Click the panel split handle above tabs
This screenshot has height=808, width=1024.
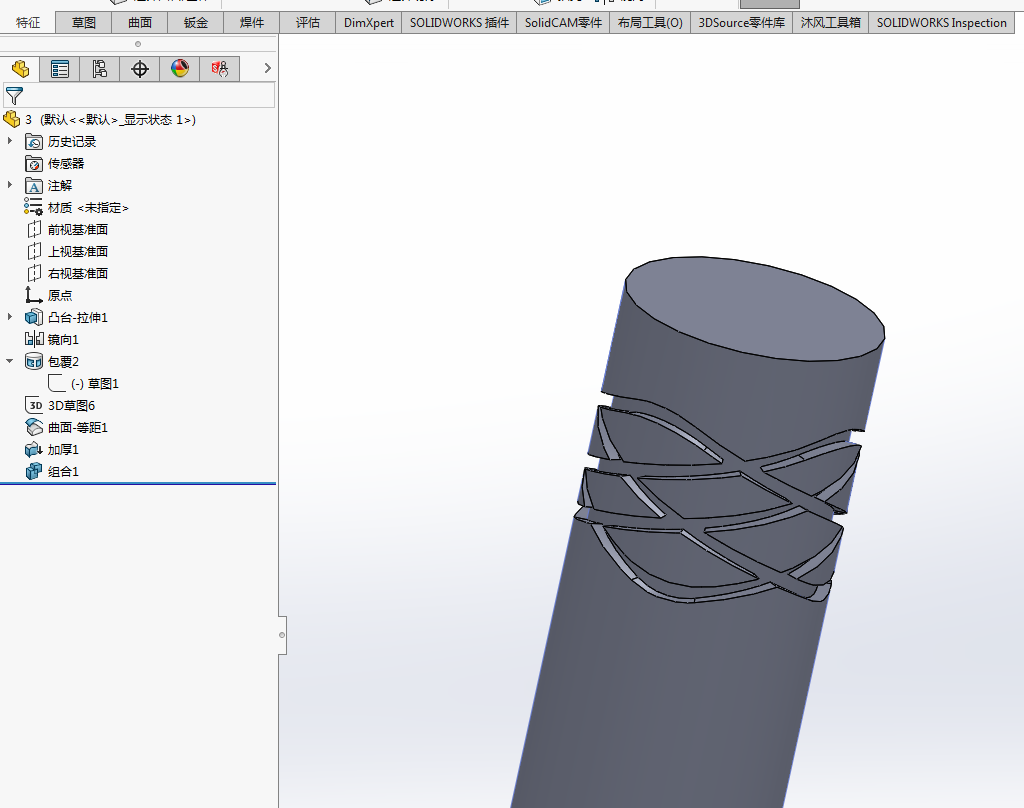pyautogui.click(x=138, y=44)
